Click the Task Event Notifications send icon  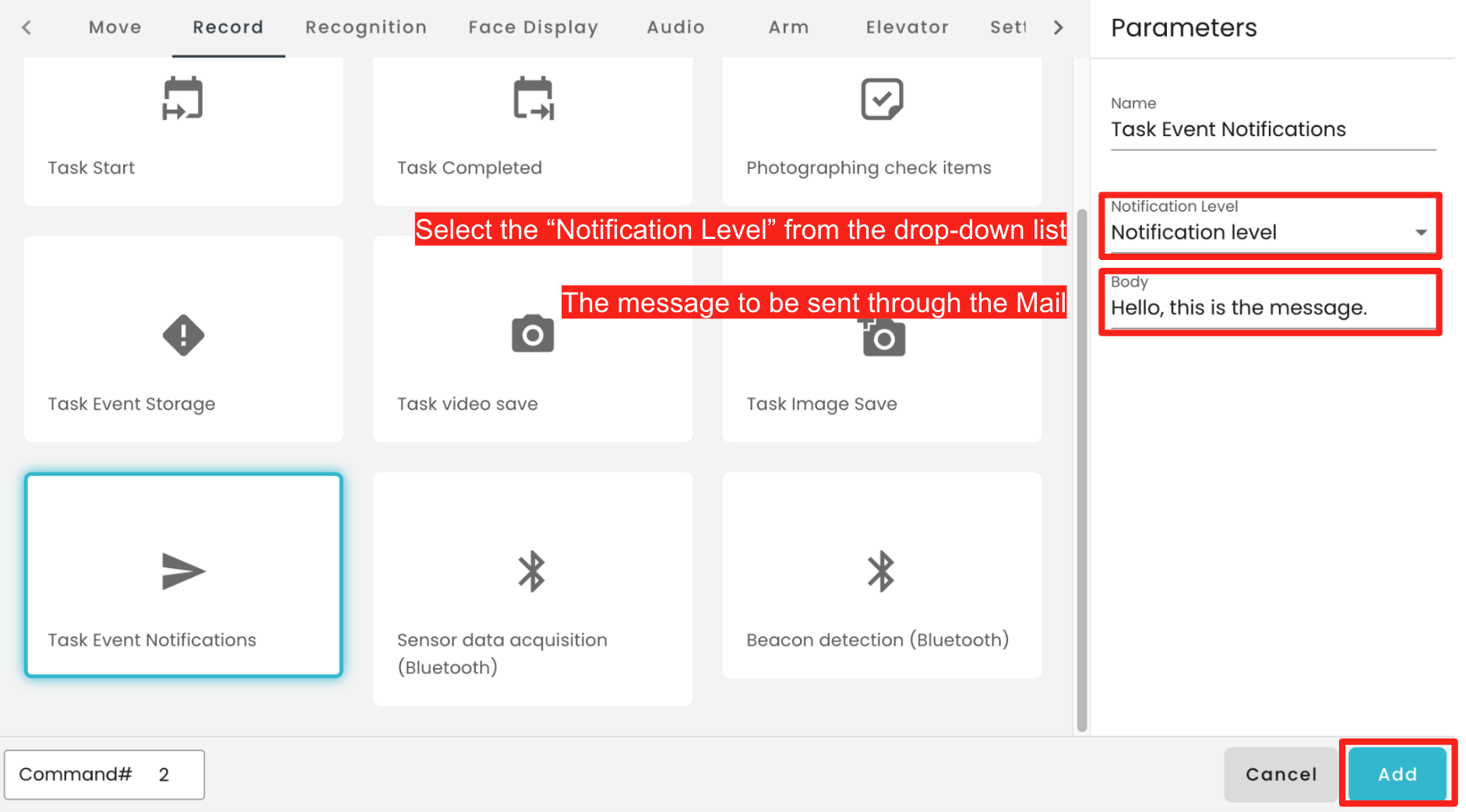183,571
